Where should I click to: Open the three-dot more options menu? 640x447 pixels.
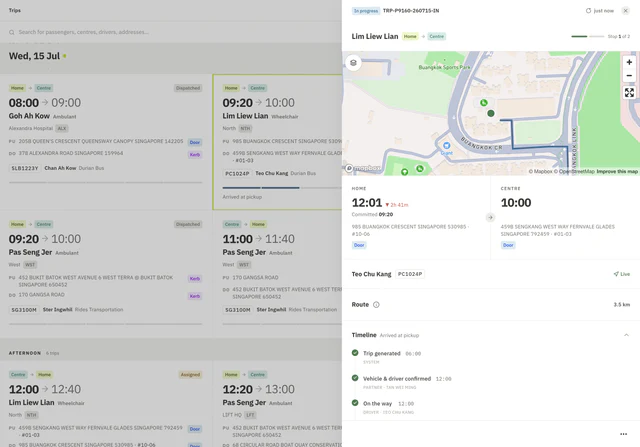[623, 434]
